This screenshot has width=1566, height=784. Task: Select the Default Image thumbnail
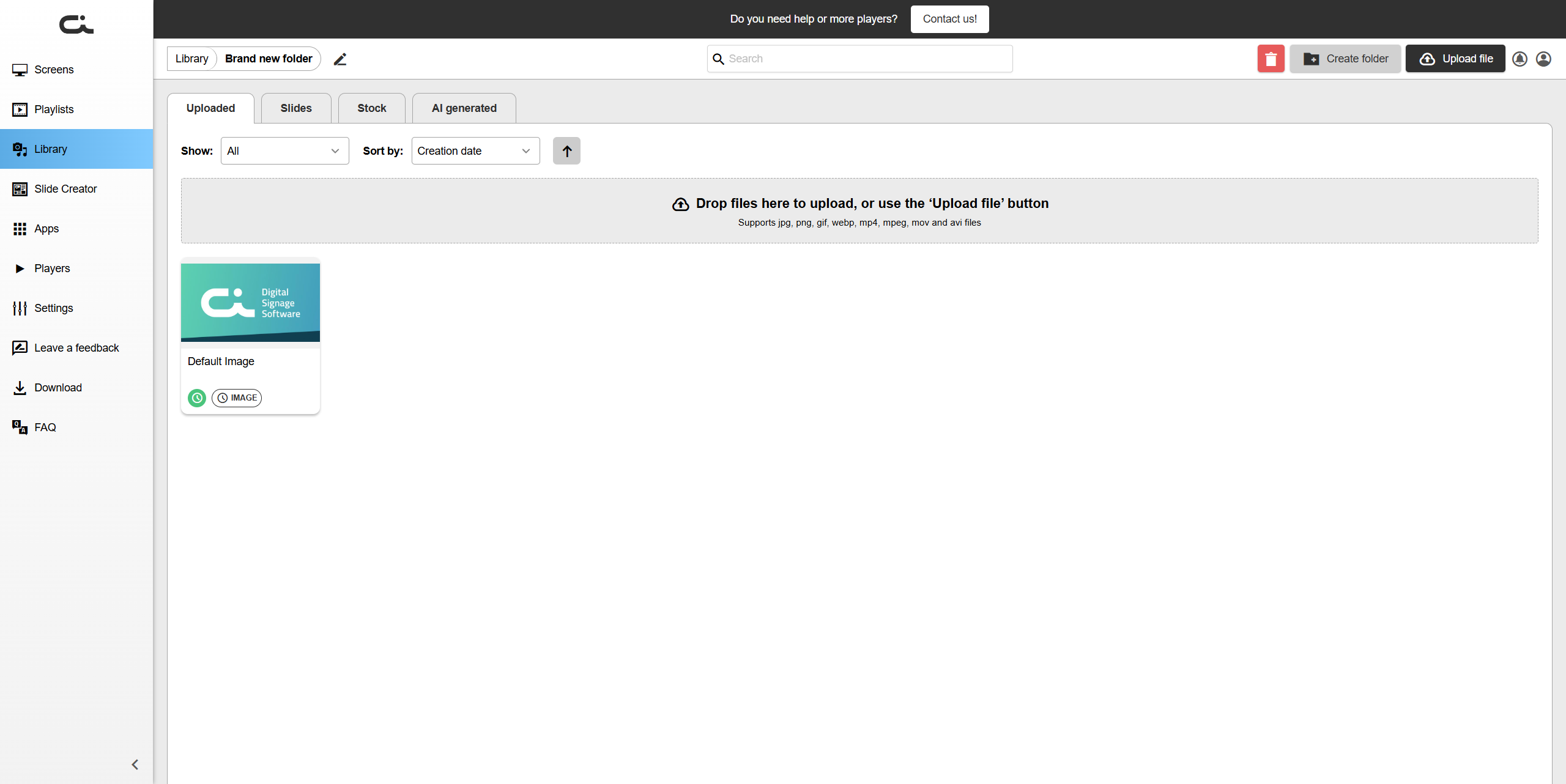(250, 303)
